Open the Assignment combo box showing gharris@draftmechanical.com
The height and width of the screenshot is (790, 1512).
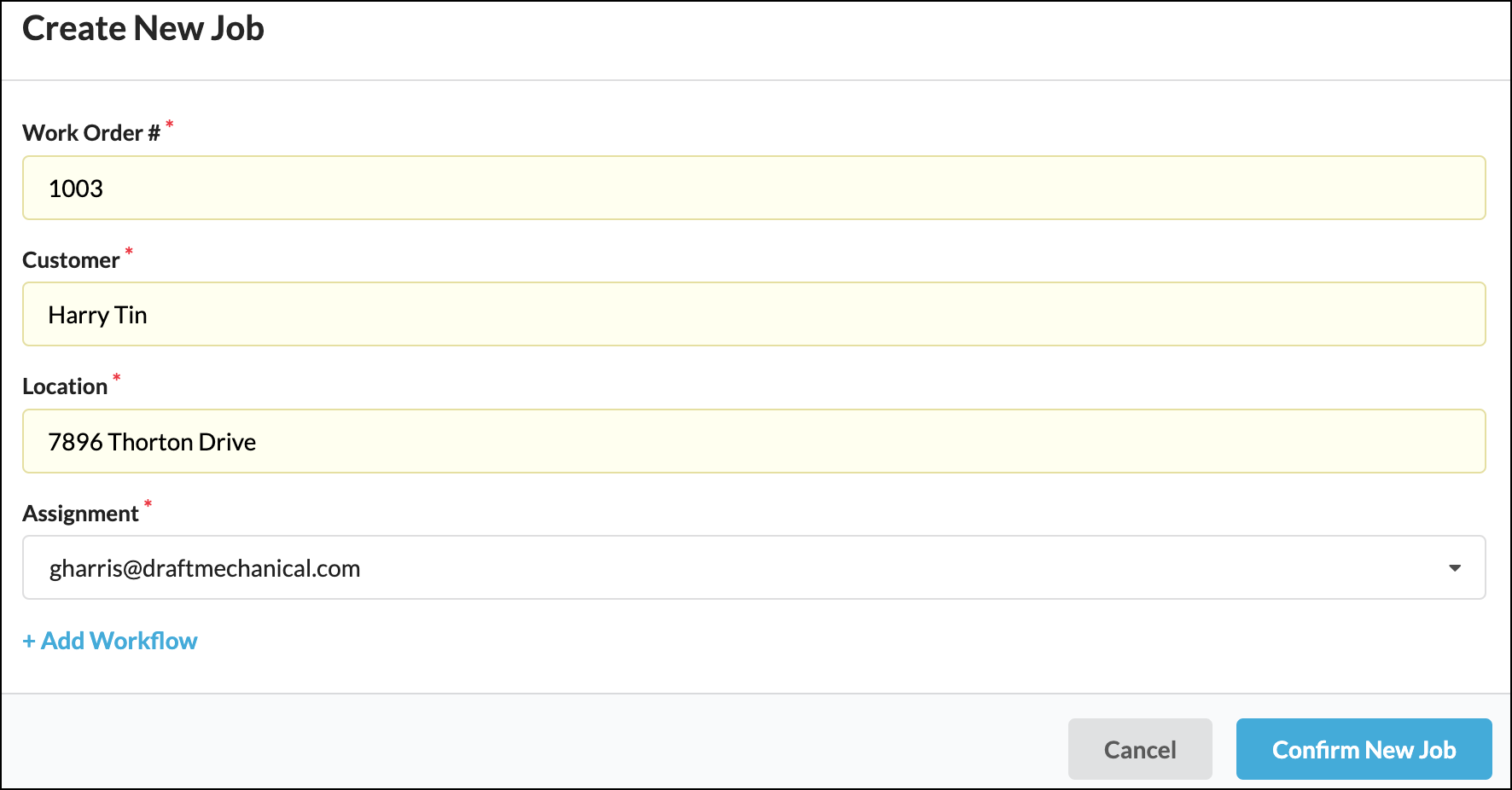point(734,568)
